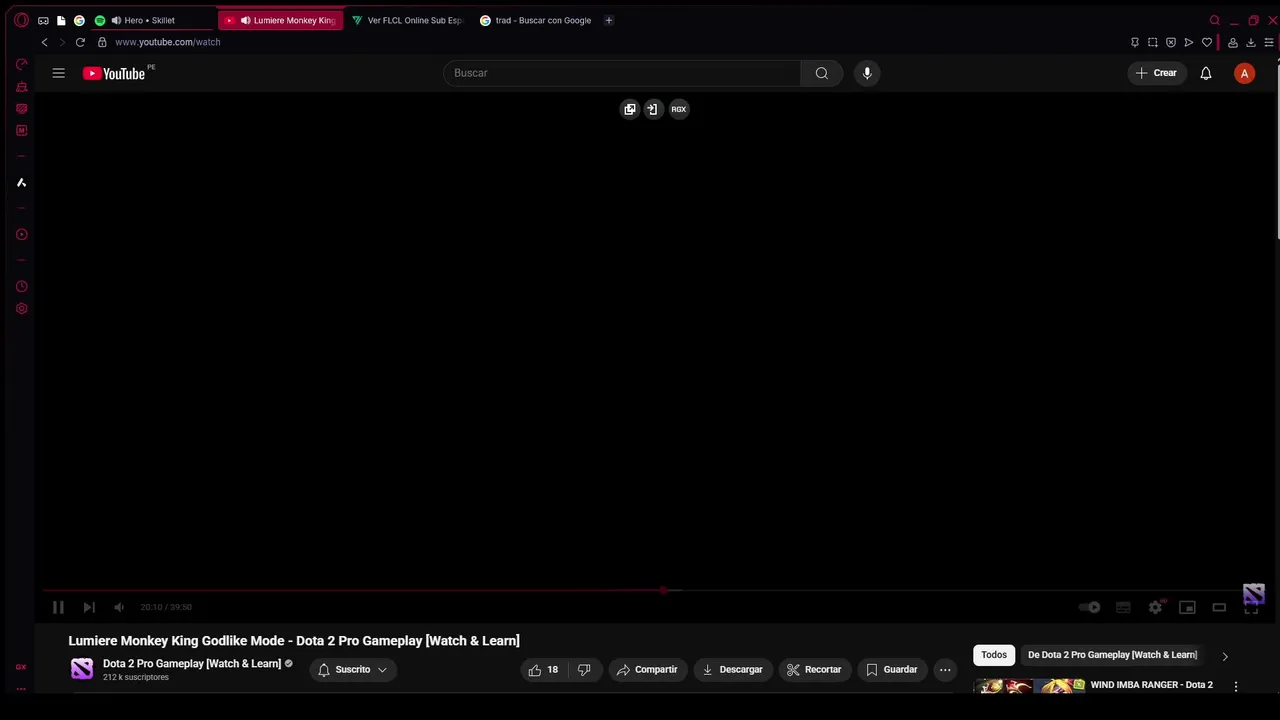Click the move-to-sidebar video icon
This screenshot has height=720, width=1280.
652,109
